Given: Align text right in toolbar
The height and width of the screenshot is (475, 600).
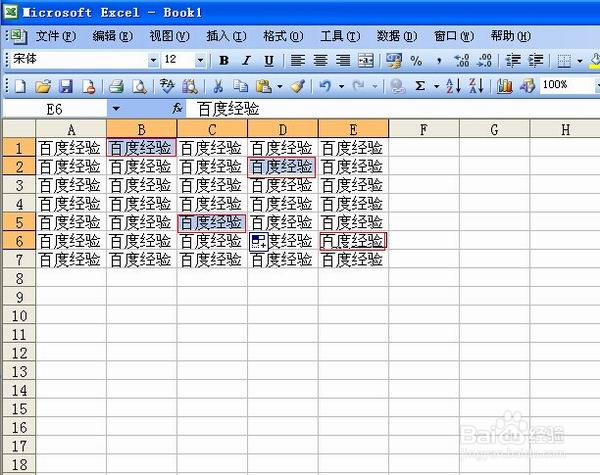Looking at the screenshot, I should coord(343,60).
